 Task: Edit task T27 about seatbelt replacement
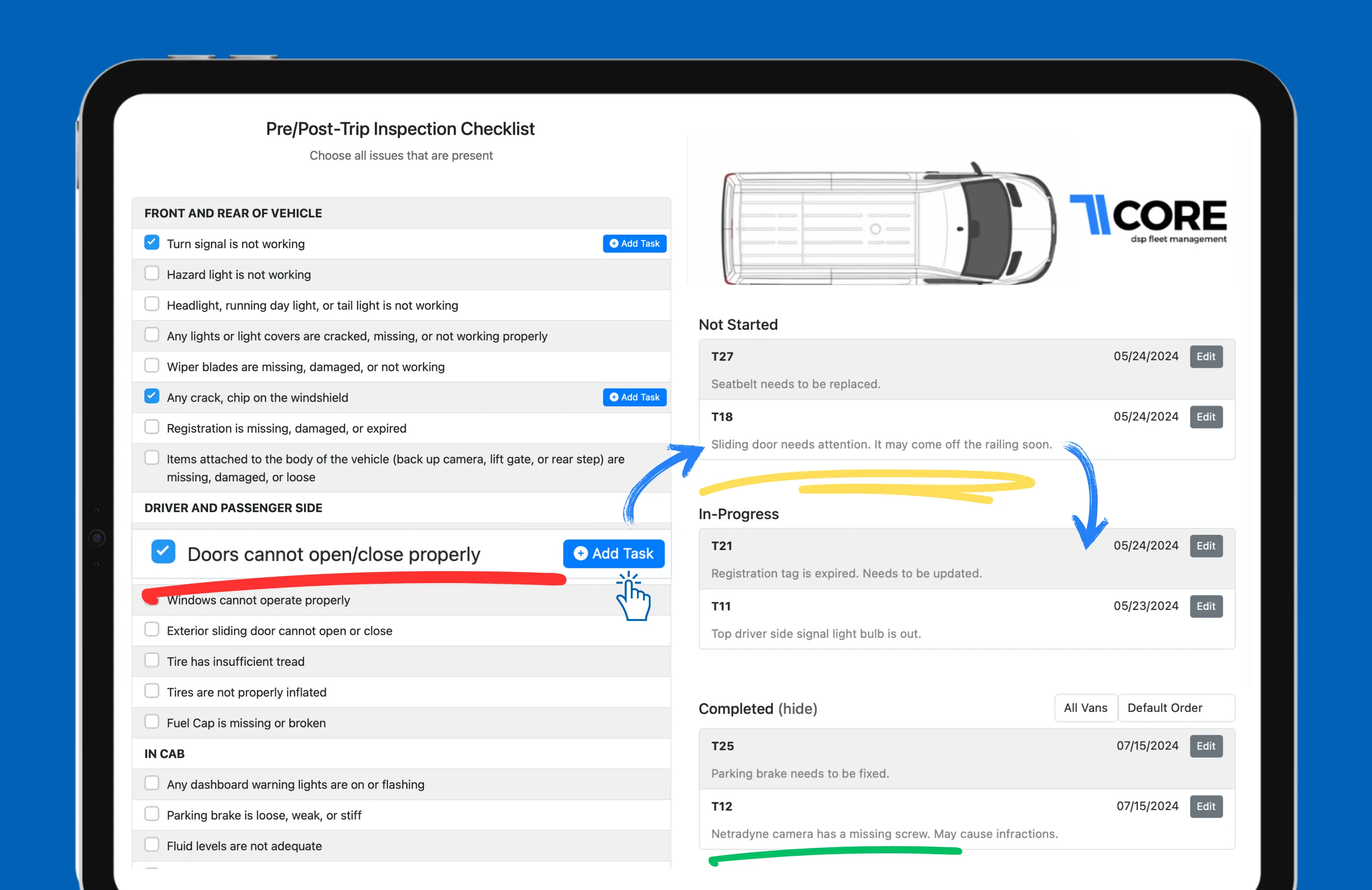click(1206, 357)
